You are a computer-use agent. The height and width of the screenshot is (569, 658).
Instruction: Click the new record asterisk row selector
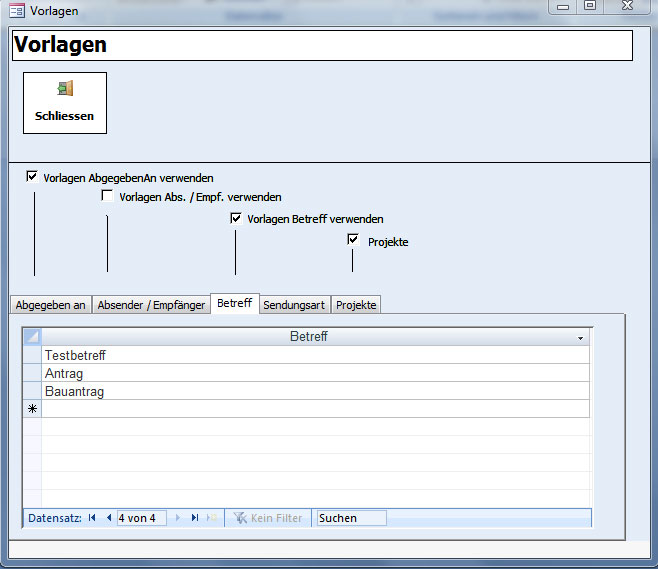click(32, 409)
